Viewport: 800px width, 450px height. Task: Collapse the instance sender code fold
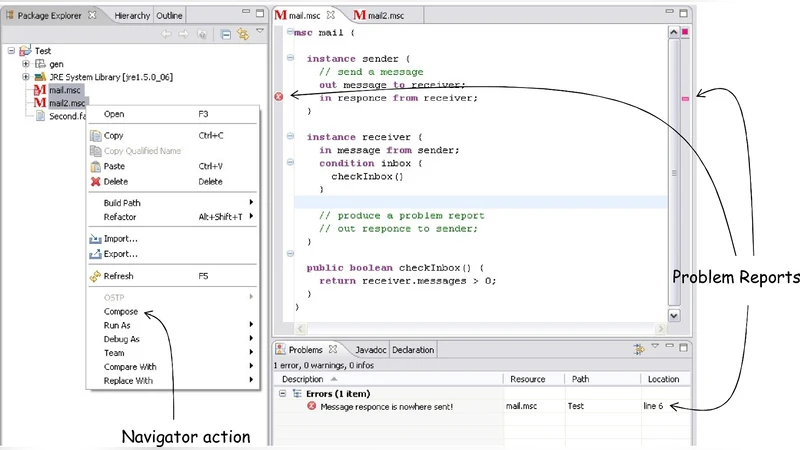click(290, 59)
